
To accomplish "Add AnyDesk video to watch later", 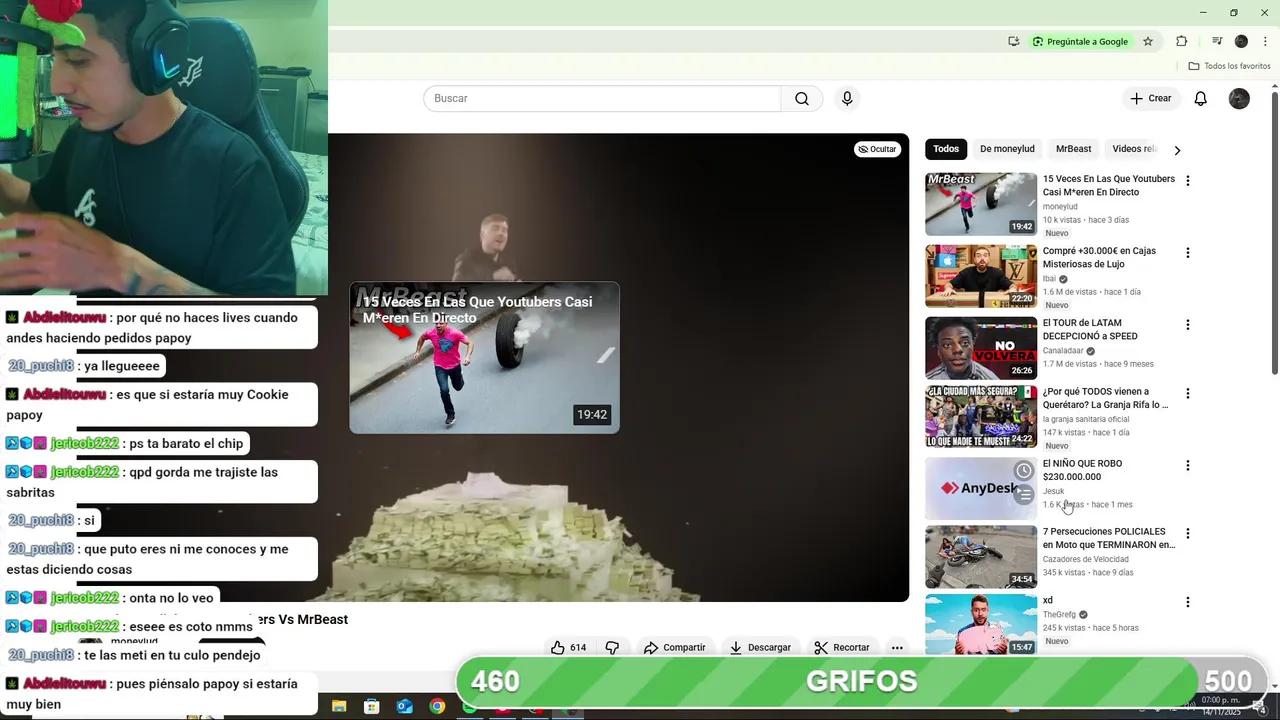I will coord(1023,471).
